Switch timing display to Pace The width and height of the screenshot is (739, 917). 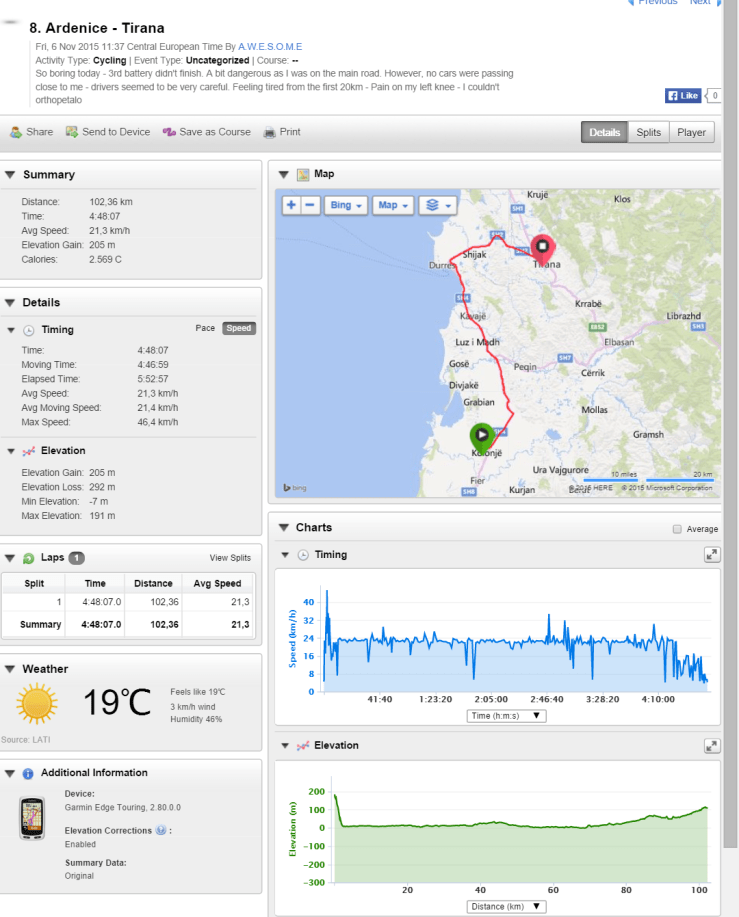205,328
